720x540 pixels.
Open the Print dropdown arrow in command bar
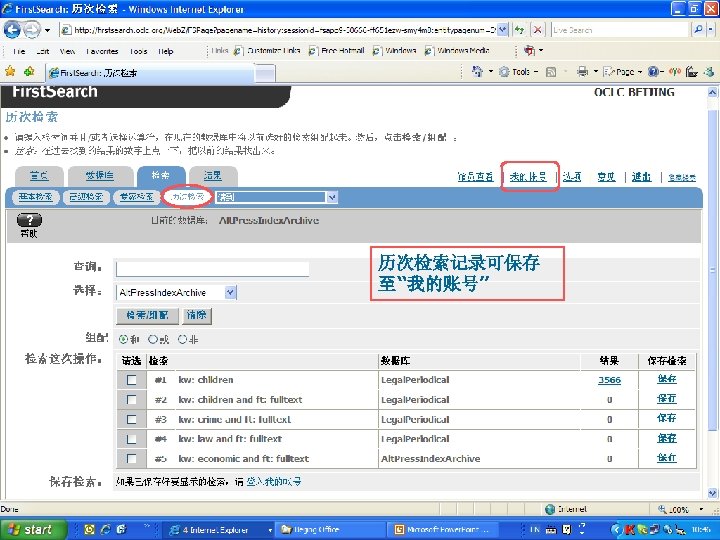click(x=596, y=72)
